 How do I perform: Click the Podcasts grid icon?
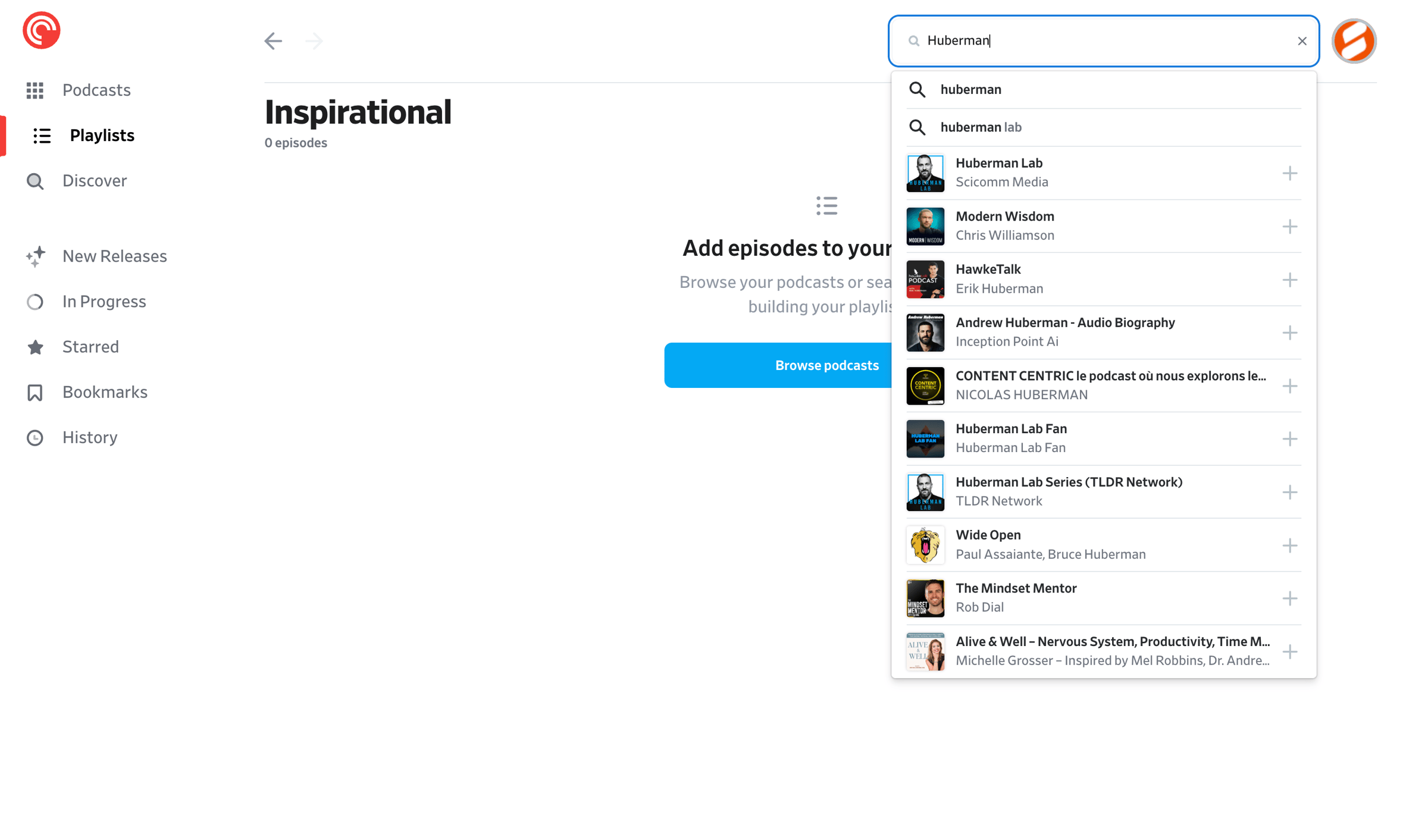pos(35,90)
